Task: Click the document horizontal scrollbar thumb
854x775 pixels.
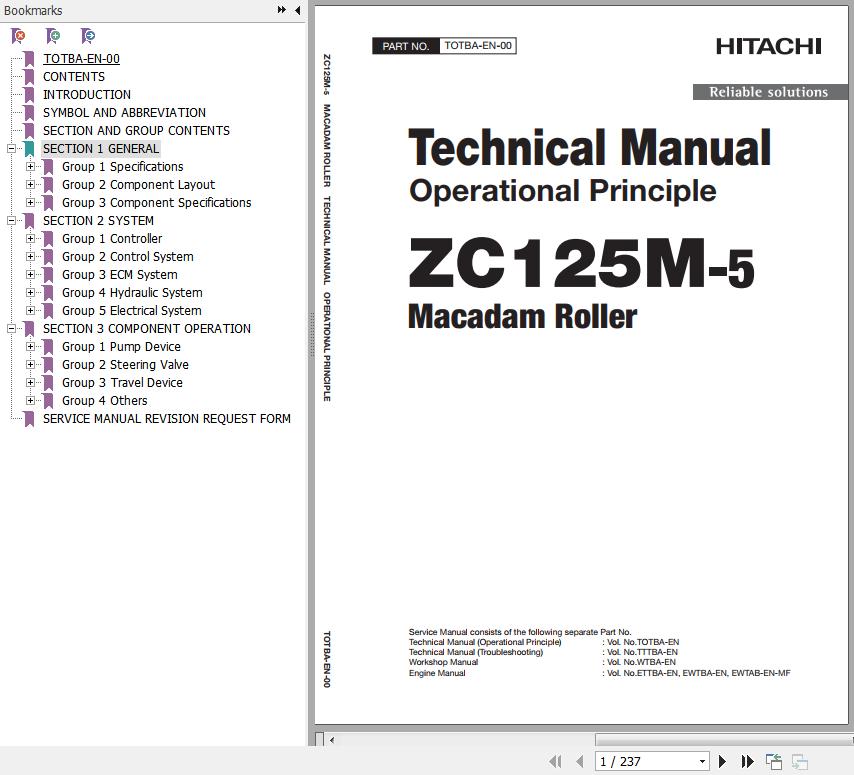Action: [x=724, y=740]
